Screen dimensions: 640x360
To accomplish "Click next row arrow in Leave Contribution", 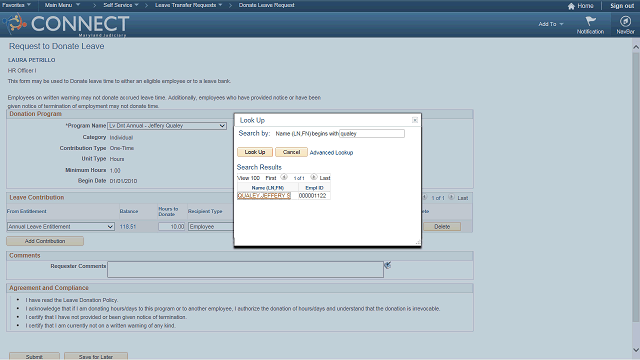I will coord(451,197).
